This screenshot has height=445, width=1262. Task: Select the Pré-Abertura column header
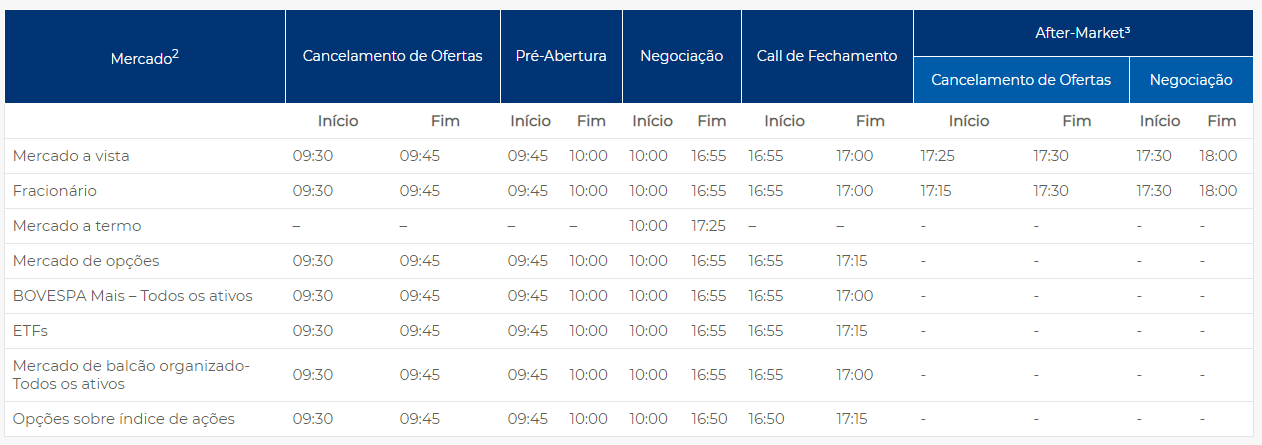pos(561,56)
